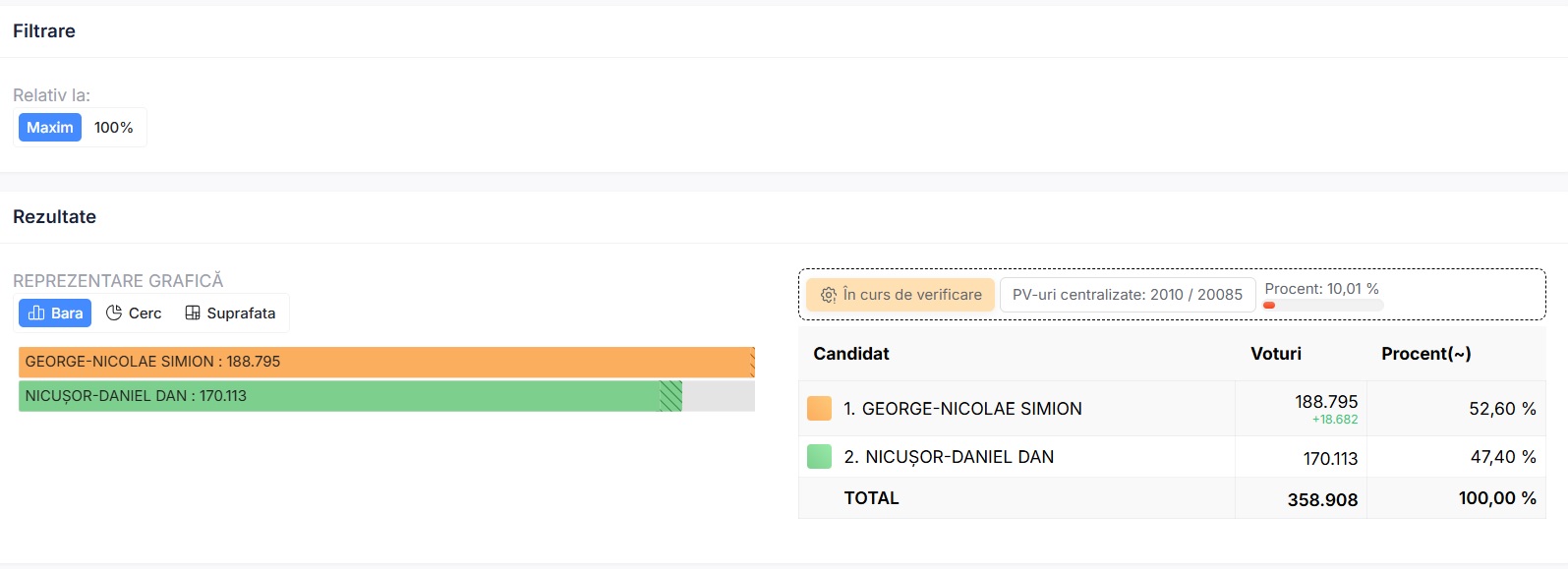Viewport: 1568px width, 569px height.
Task: Click the +18.682 vote difference label
Action: tap(1334, 420)
